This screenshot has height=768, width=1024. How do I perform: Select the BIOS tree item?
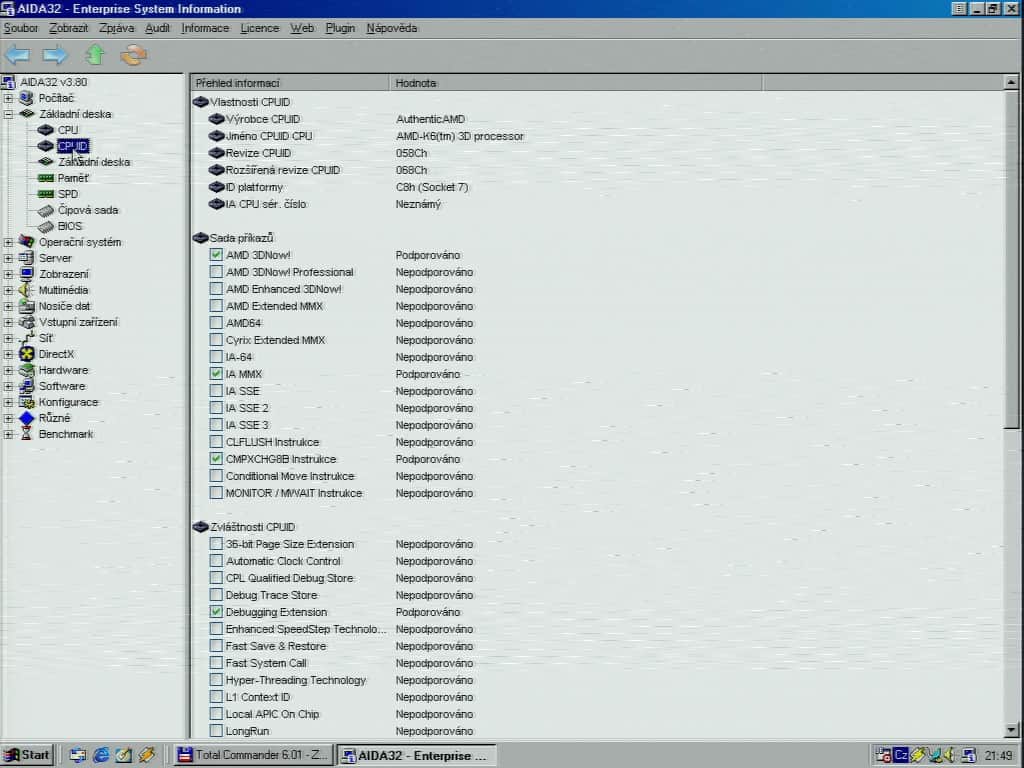tap(70, 226)
